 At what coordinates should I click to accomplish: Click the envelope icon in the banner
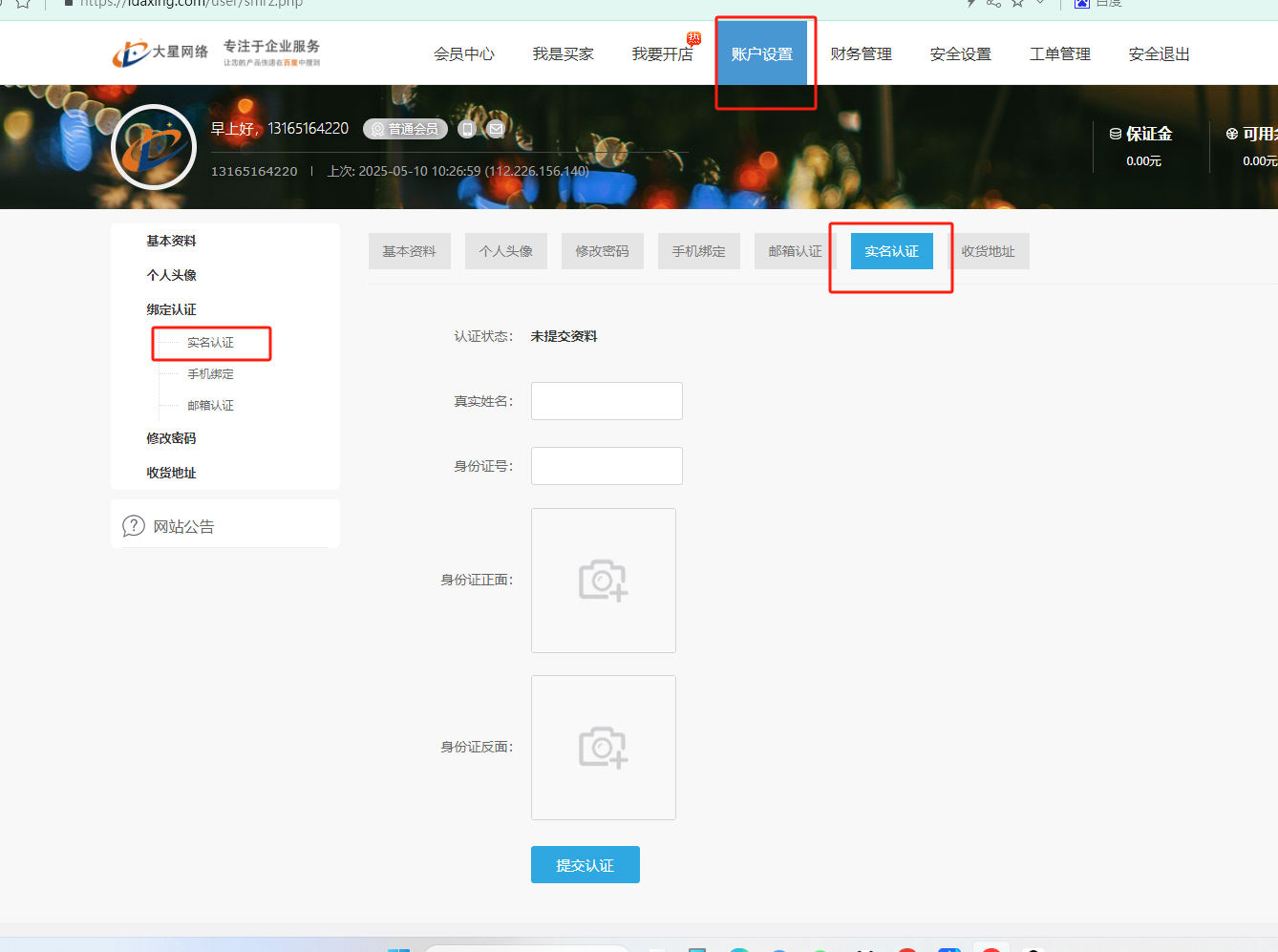pos(496,129)
